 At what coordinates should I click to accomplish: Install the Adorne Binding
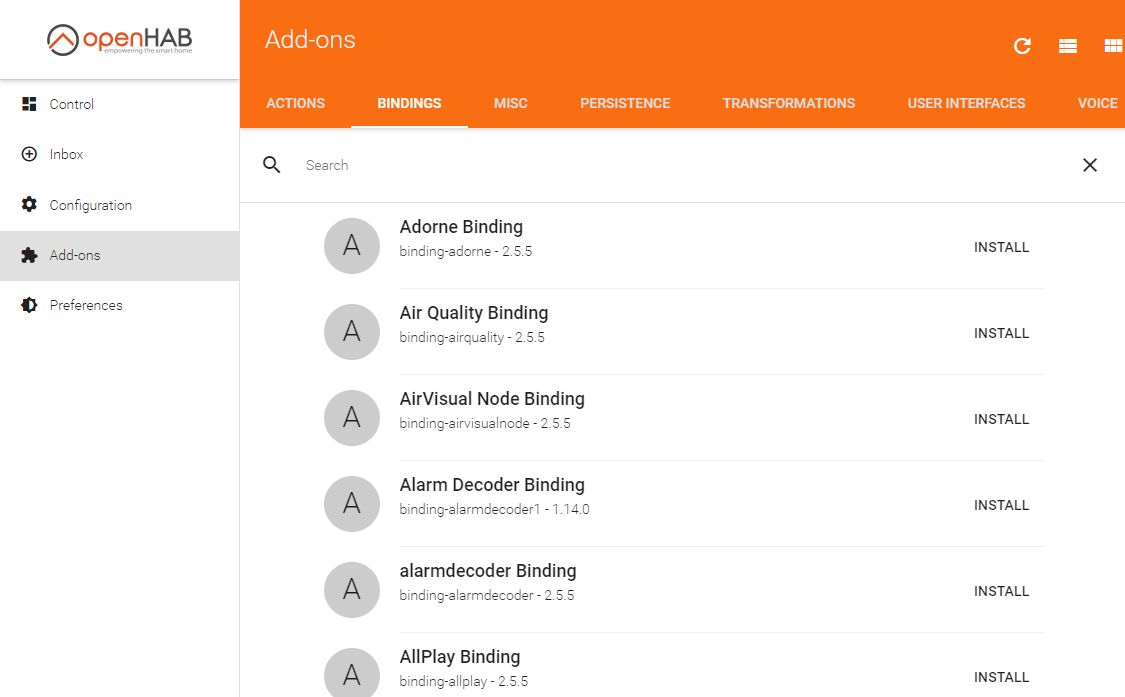pos(1002,247)
